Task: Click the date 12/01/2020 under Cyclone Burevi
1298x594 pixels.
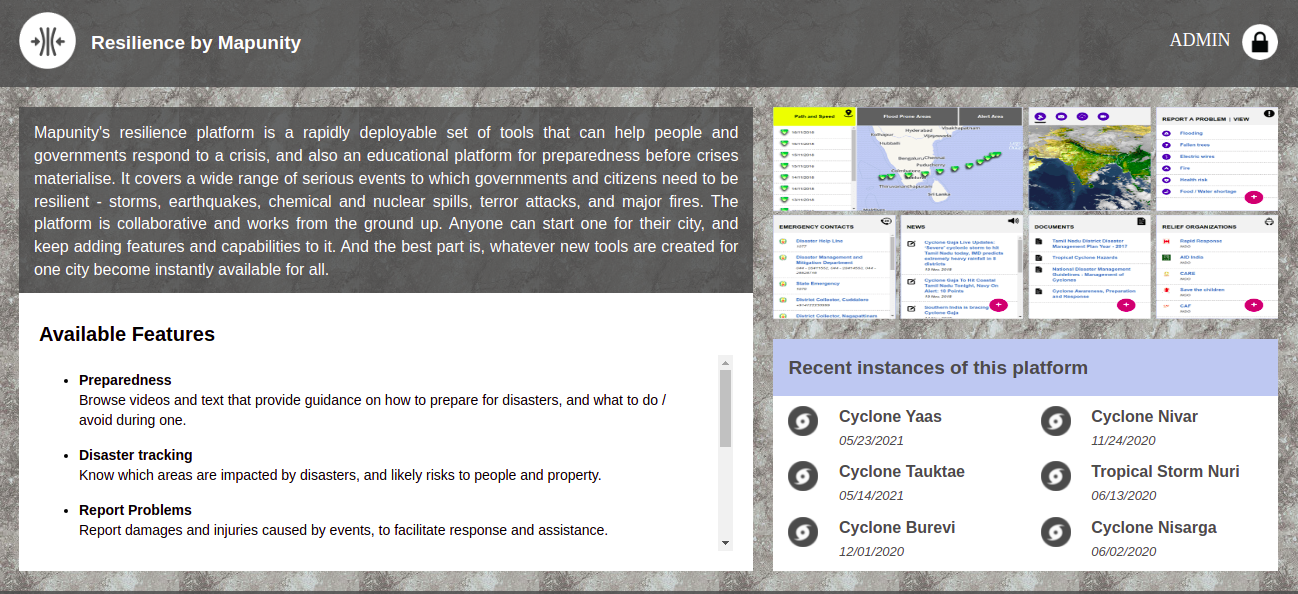Action: (871, 551)
